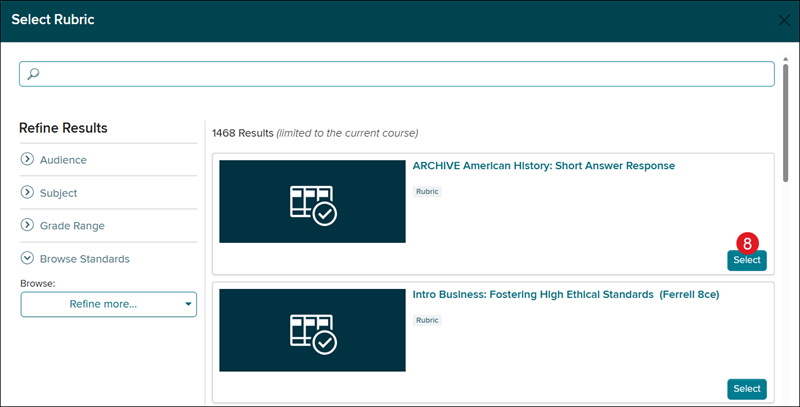
Task: Click Rubric tag under Intro Business
Action: tap(427, 320)
